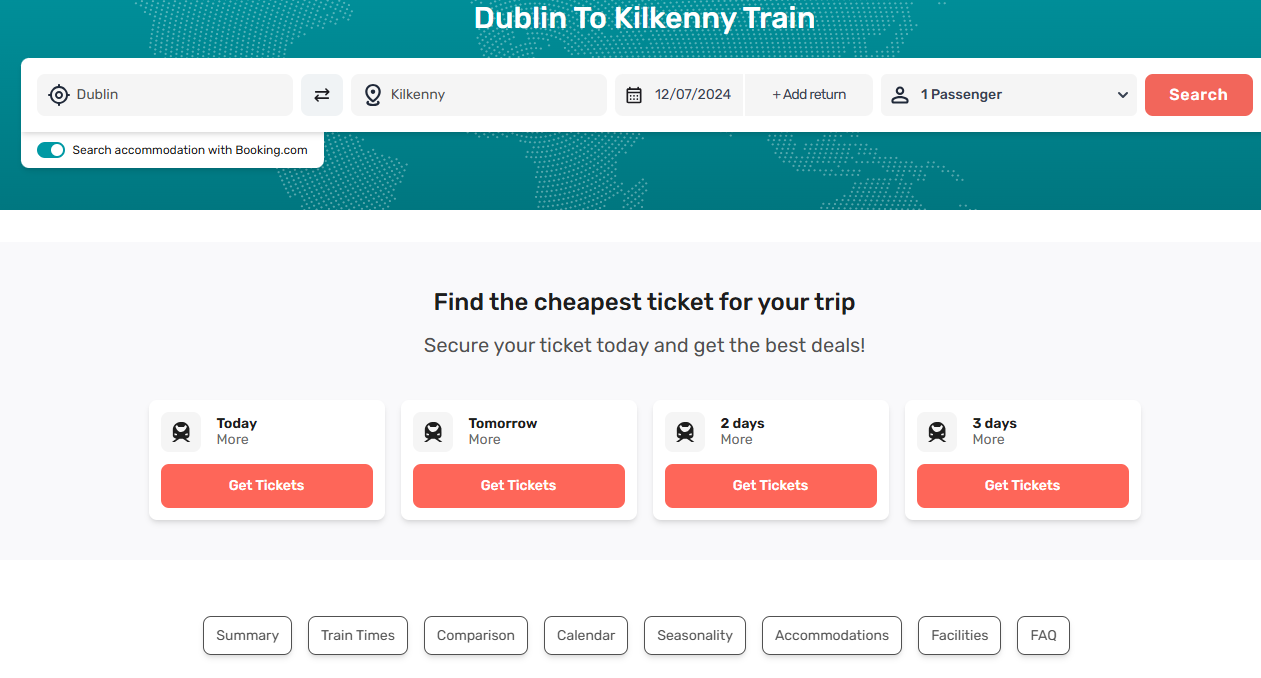
Task: Open the 12/07/2024 departure date picker
Action: pyautogui.click(x=692, y=95)
